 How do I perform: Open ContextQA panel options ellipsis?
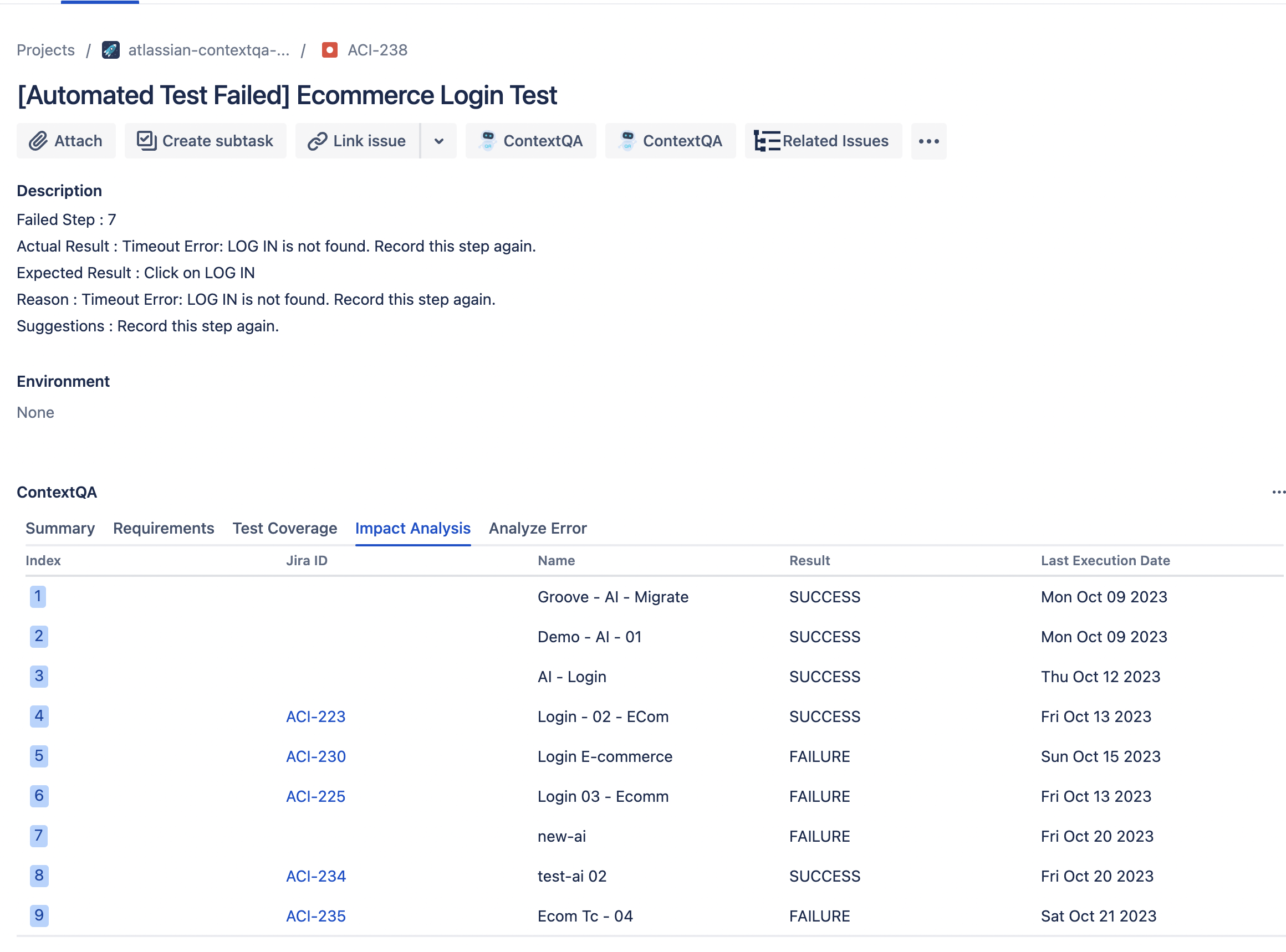coord(1278,492)
